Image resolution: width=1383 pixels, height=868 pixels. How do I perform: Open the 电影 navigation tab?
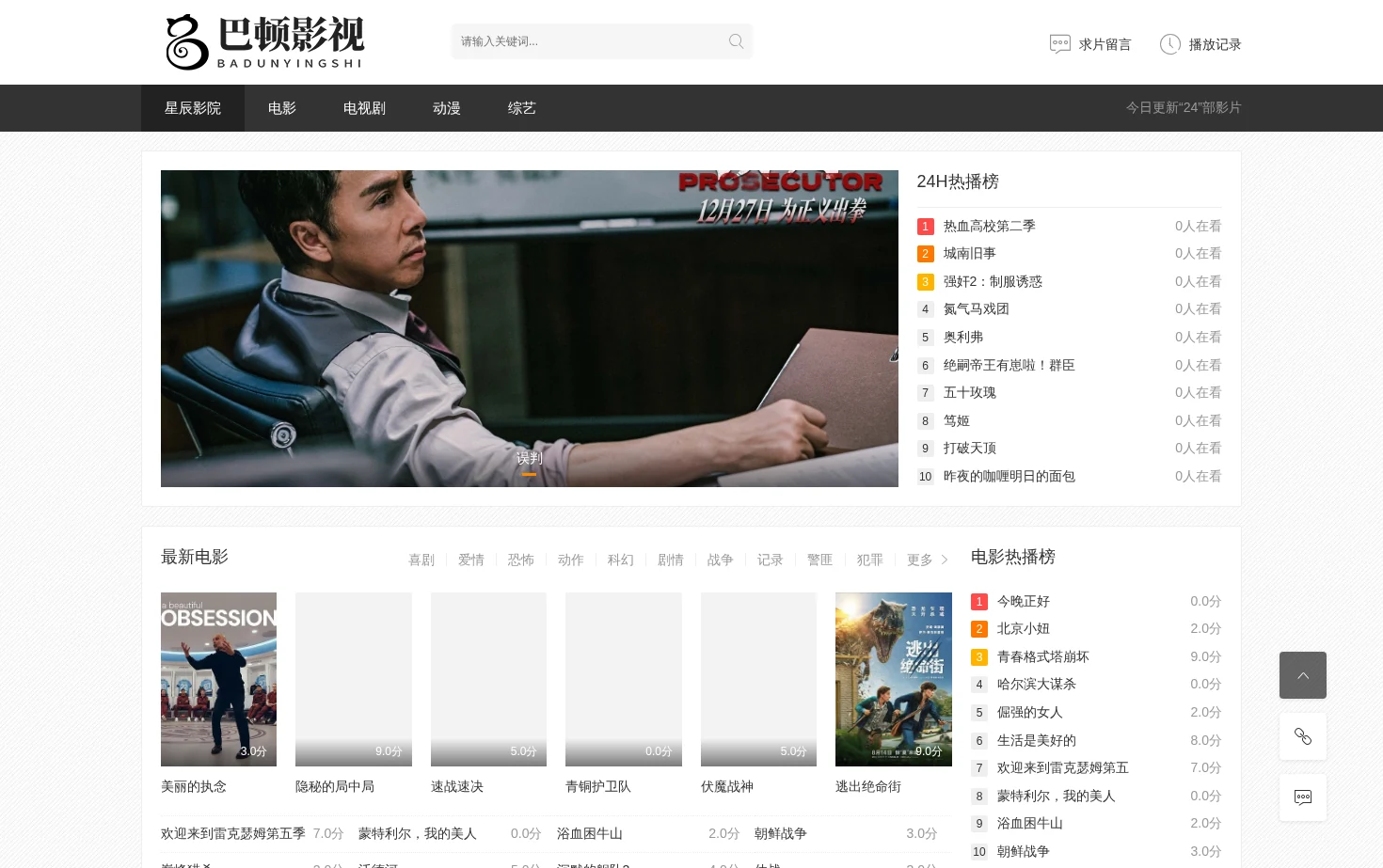(x=282, y=108)
